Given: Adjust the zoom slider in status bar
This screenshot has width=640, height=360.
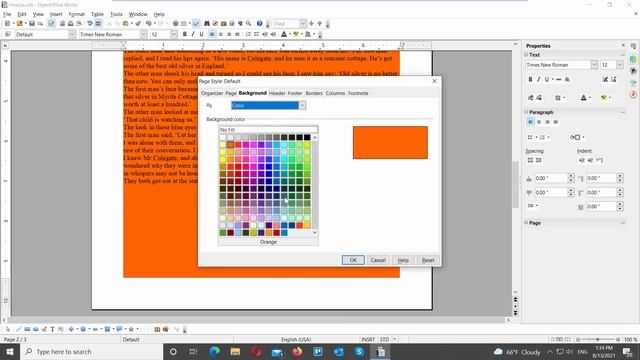Looking at the screenshot, I should tap(598, 339).
